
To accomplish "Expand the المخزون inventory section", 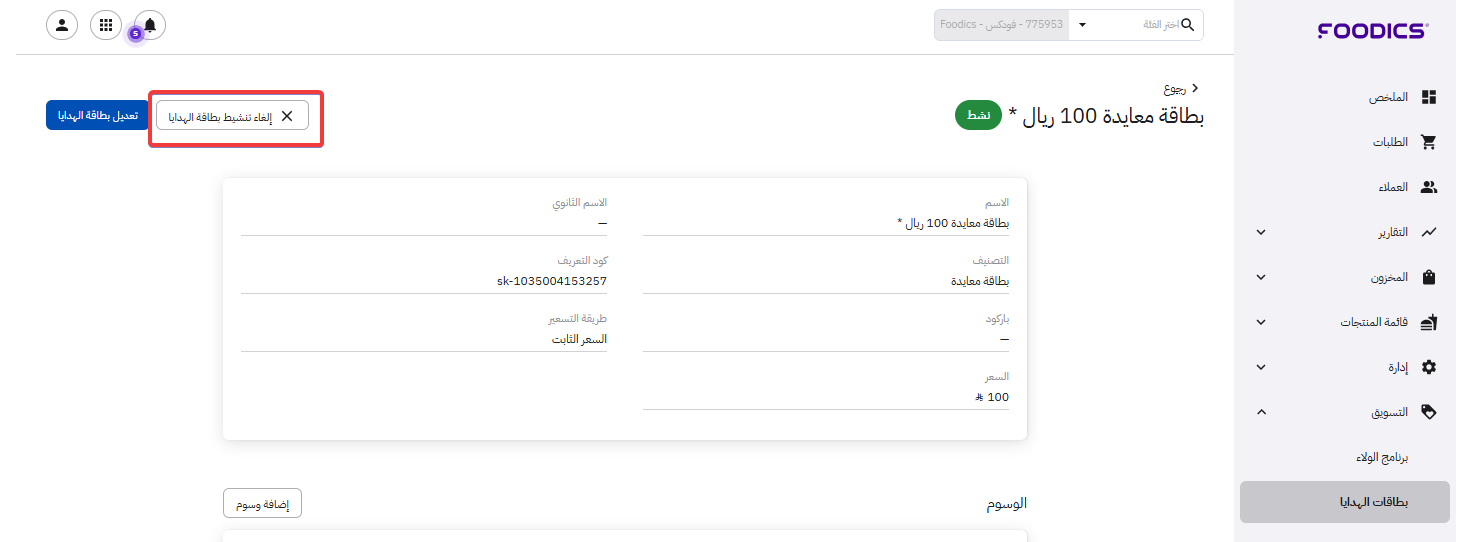I will [x=1261, y=277].
